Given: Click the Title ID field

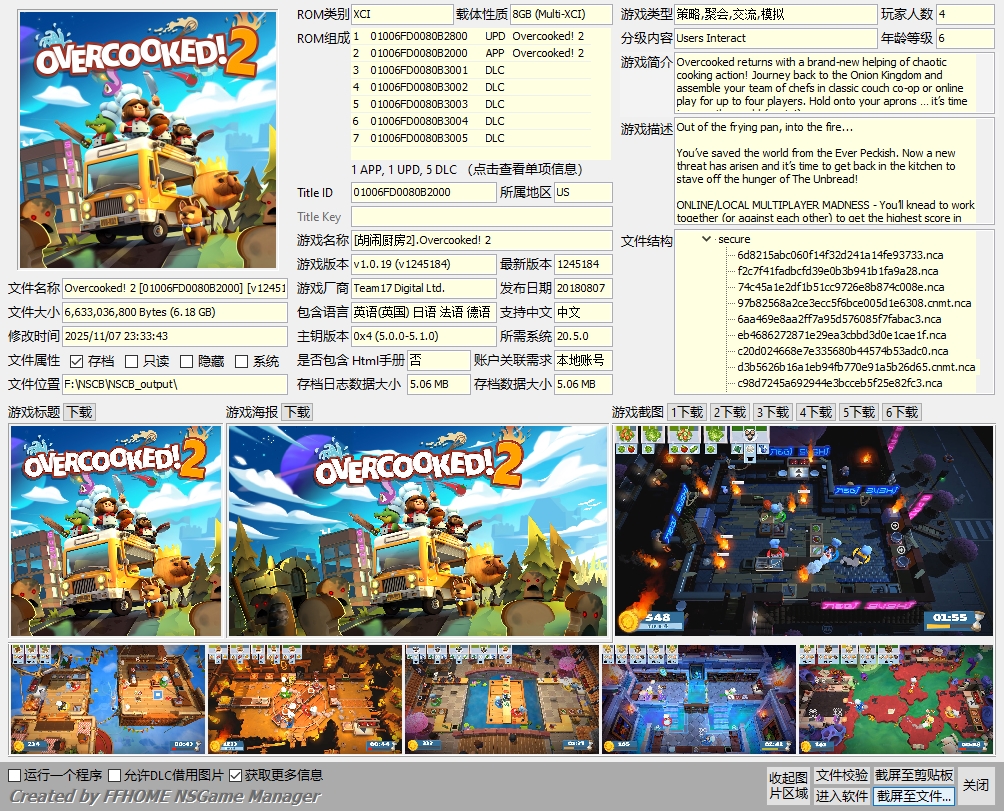Looking at the screenshot, I should pyautogui.click(x=423, y=193).
